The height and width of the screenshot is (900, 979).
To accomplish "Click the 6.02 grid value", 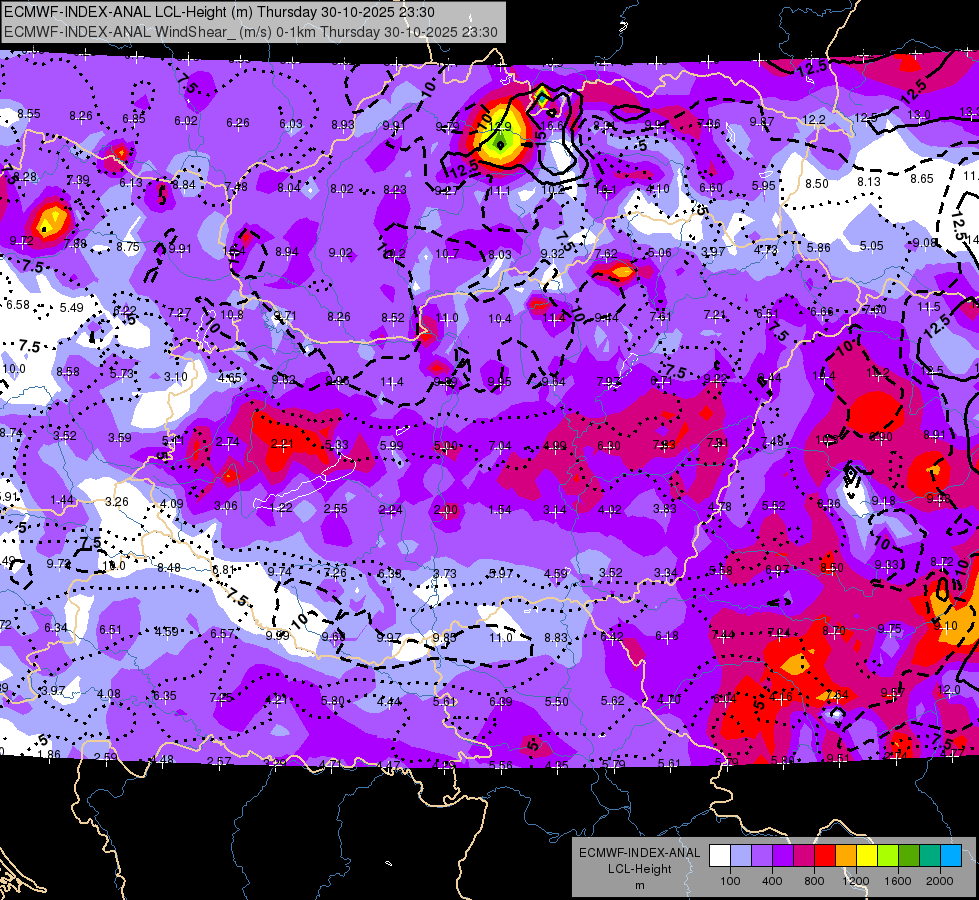I will (x=185, y=121).
